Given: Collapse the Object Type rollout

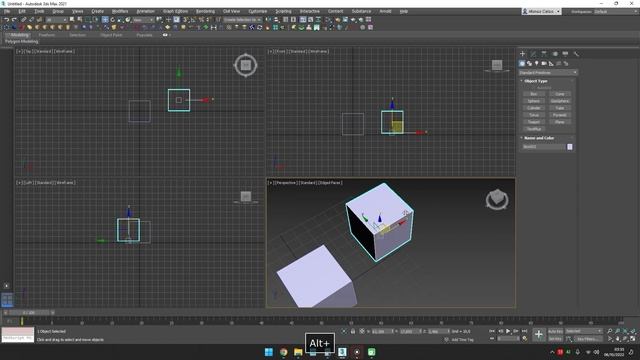Looking at the screenshot, I should point(535,81).
